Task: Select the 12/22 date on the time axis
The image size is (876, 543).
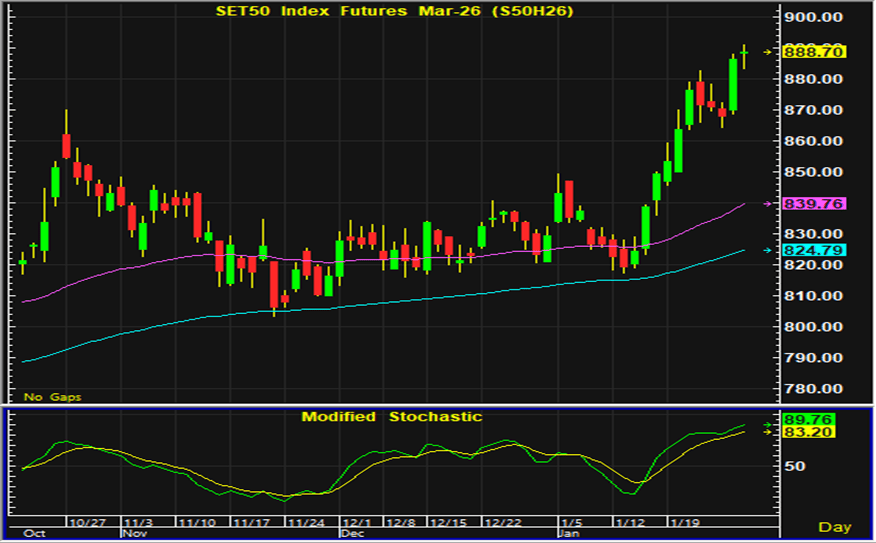Action: 500,523
